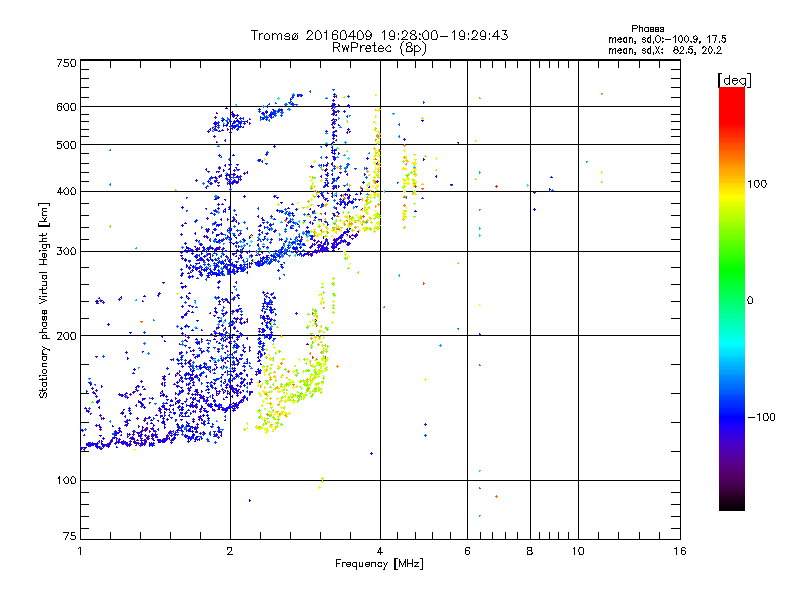This screenshot has width=800, height=600.
Task: Click the black bottom end of the colorbar
Action: pos(732,503)
